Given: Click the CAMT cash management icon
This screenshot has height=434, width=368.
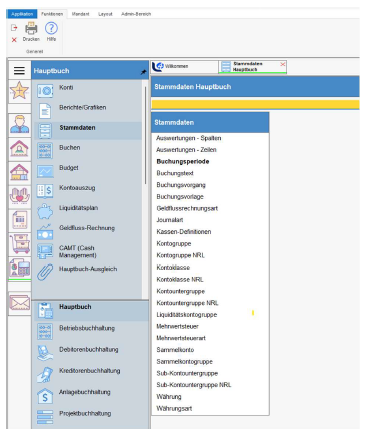Looking at the screenshot, I should point(45,252).
